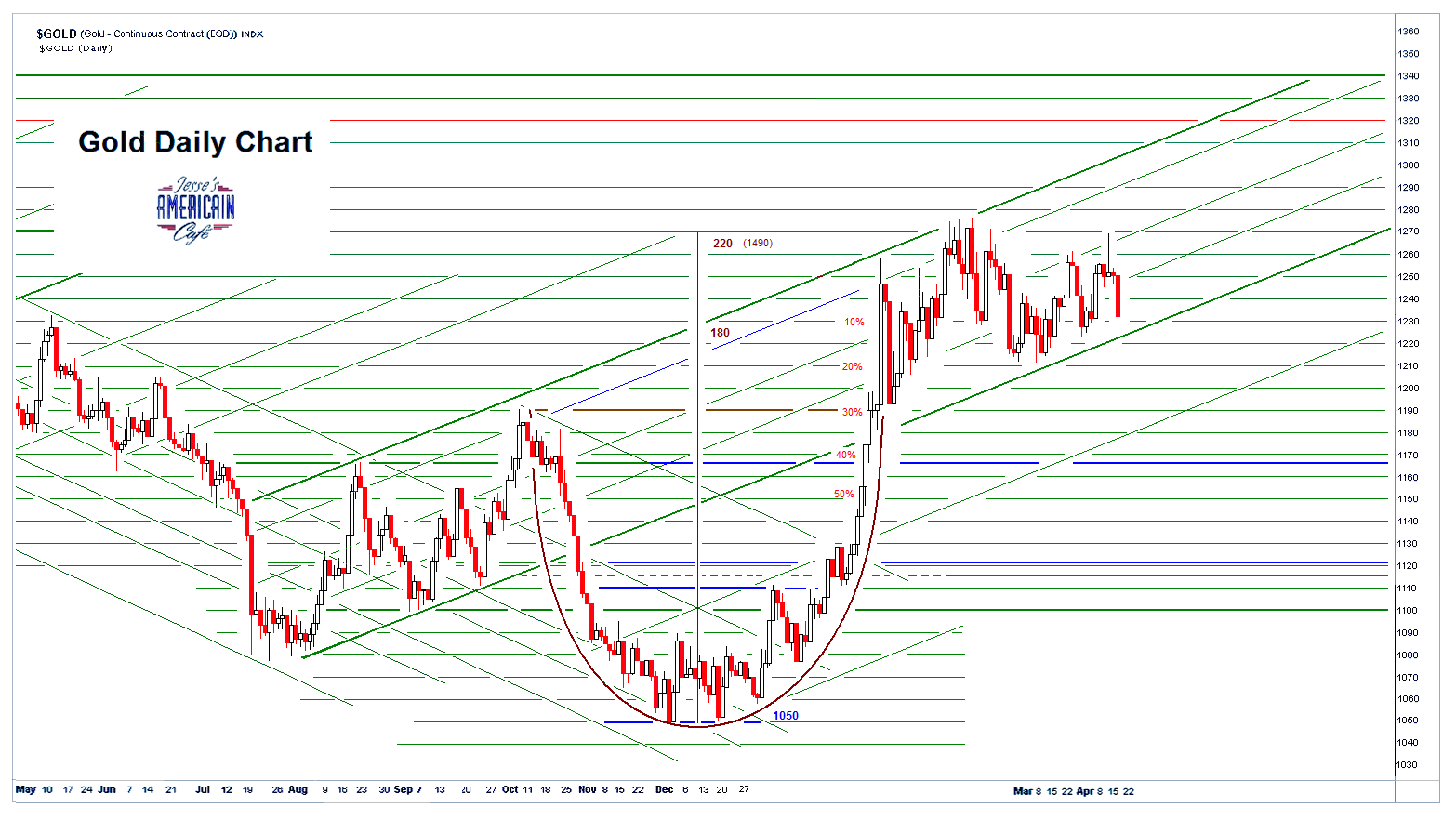
Task: Click the 1360 value on the price axis
Action: tap(1409, 31)
